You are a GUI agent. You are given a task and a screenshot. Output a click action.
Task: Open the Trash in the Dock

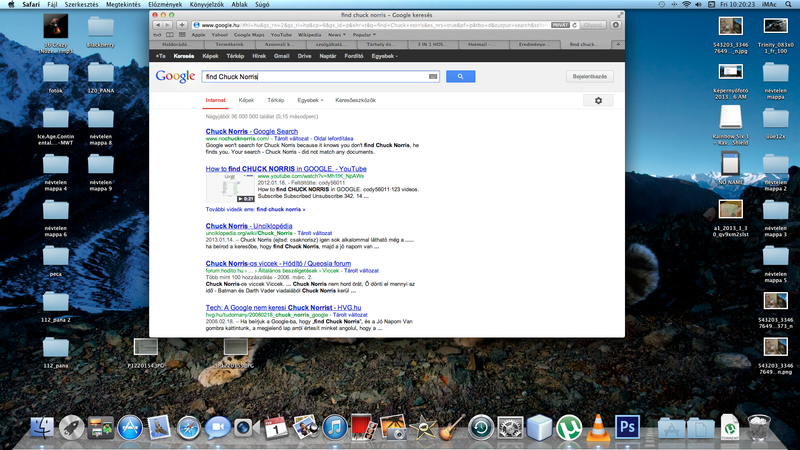pos(759,427)
